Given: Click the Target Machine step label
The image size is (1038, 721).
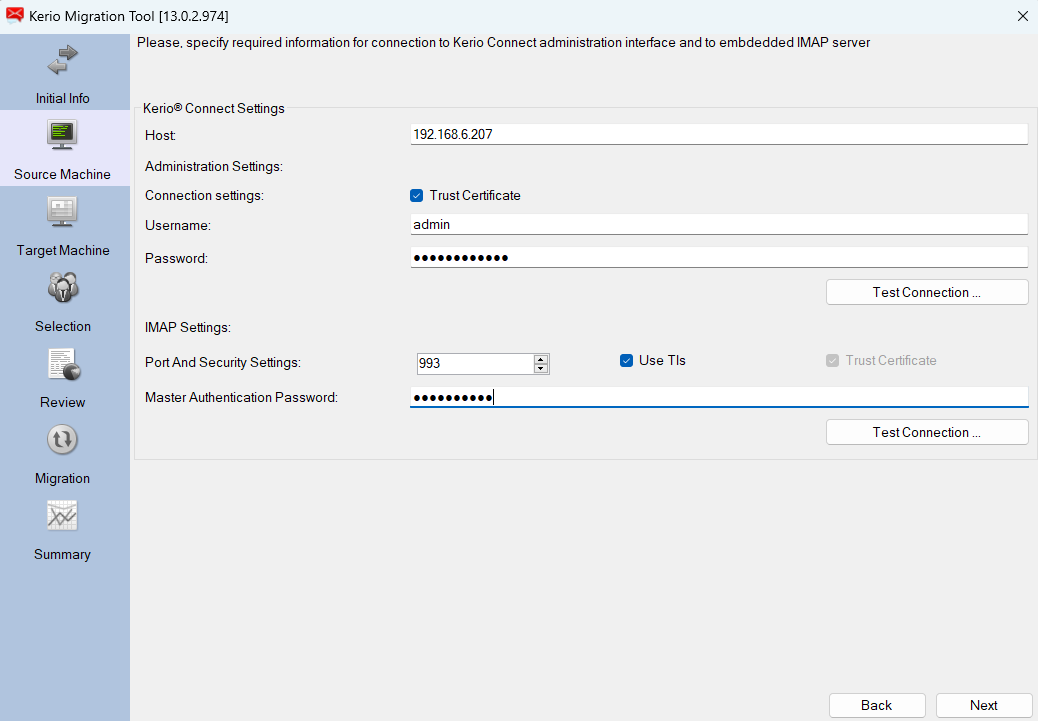Looking at the screenshot, I should 63,250.
